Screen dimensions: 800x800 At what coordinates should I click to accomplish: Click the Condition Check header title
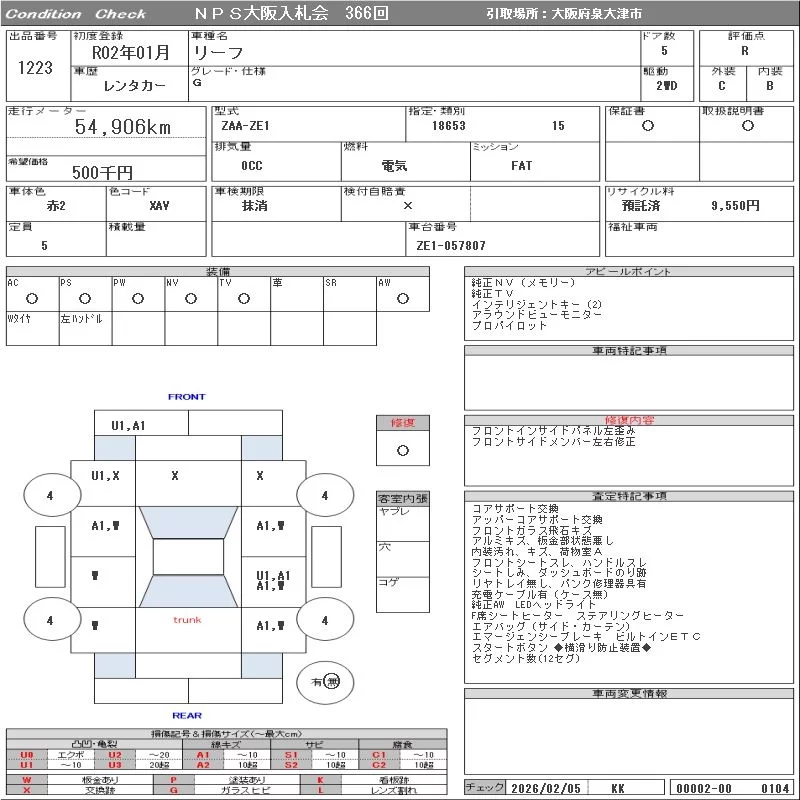tap(77, 14)
